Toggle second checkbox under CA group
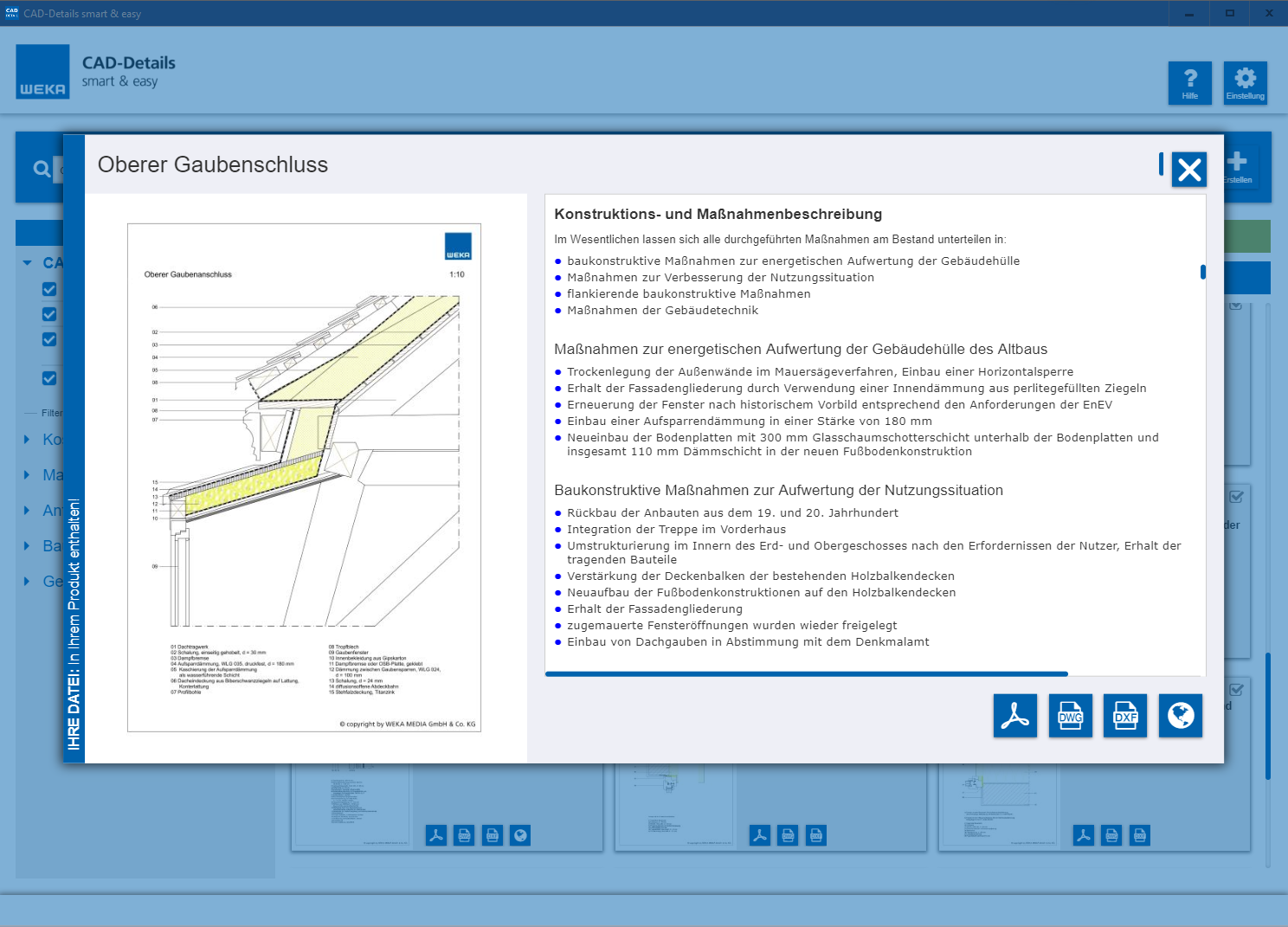The width and height of the screenshot is (1288, 927). pos(49,314)
